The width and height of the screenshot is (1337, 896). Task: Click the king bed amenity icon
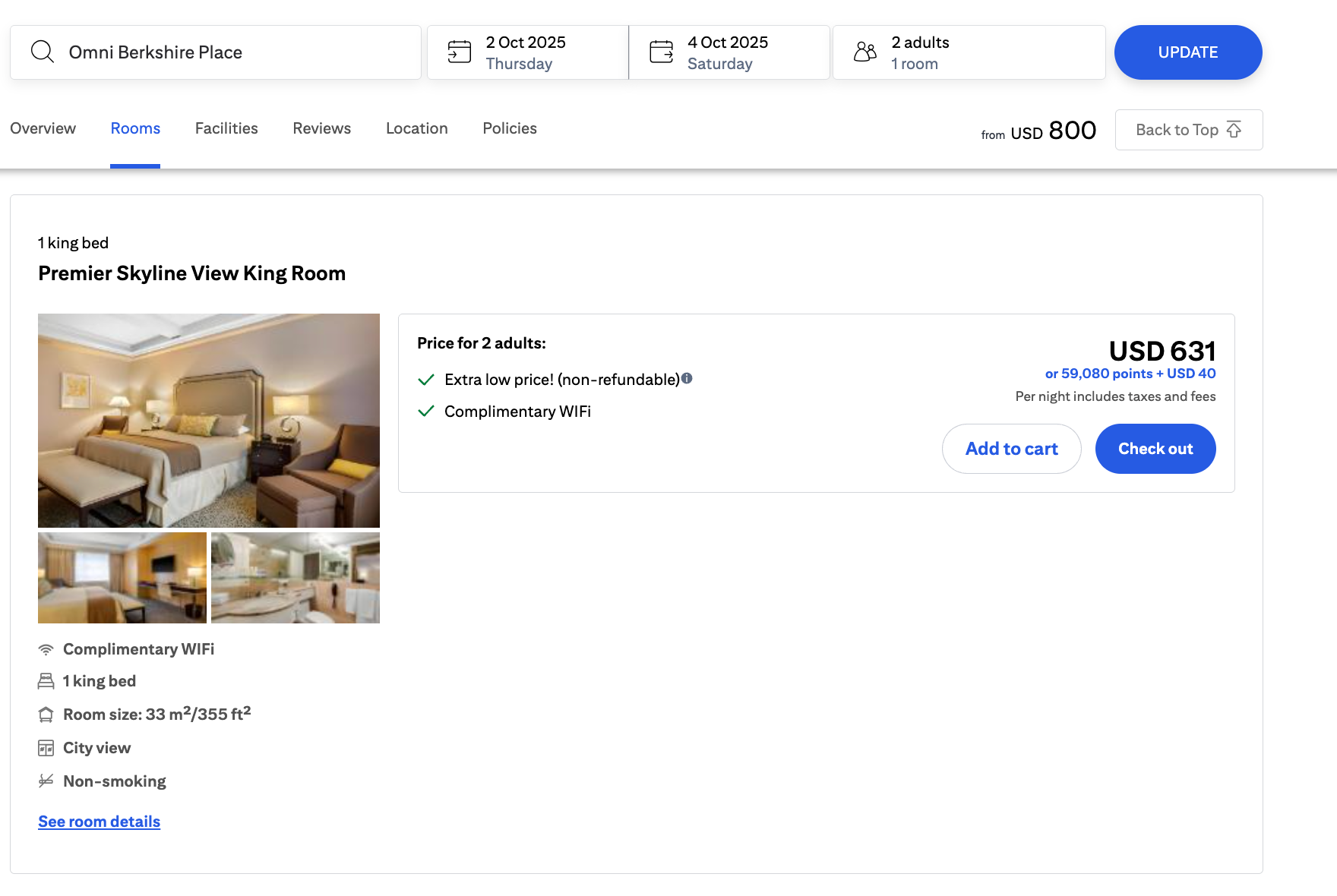click(x=46, y=681)
